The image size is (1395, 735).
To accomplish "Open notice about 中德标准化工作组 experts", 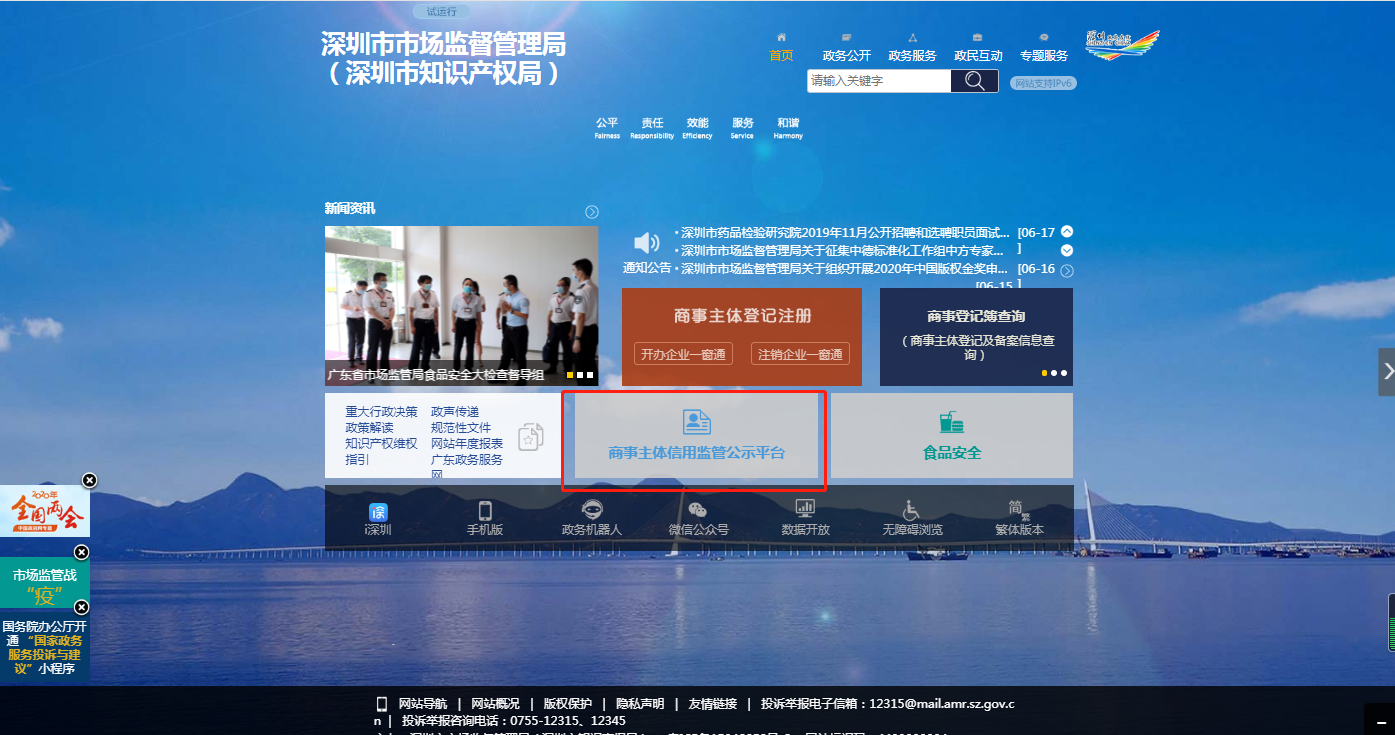I will click(x=843, y=251).
